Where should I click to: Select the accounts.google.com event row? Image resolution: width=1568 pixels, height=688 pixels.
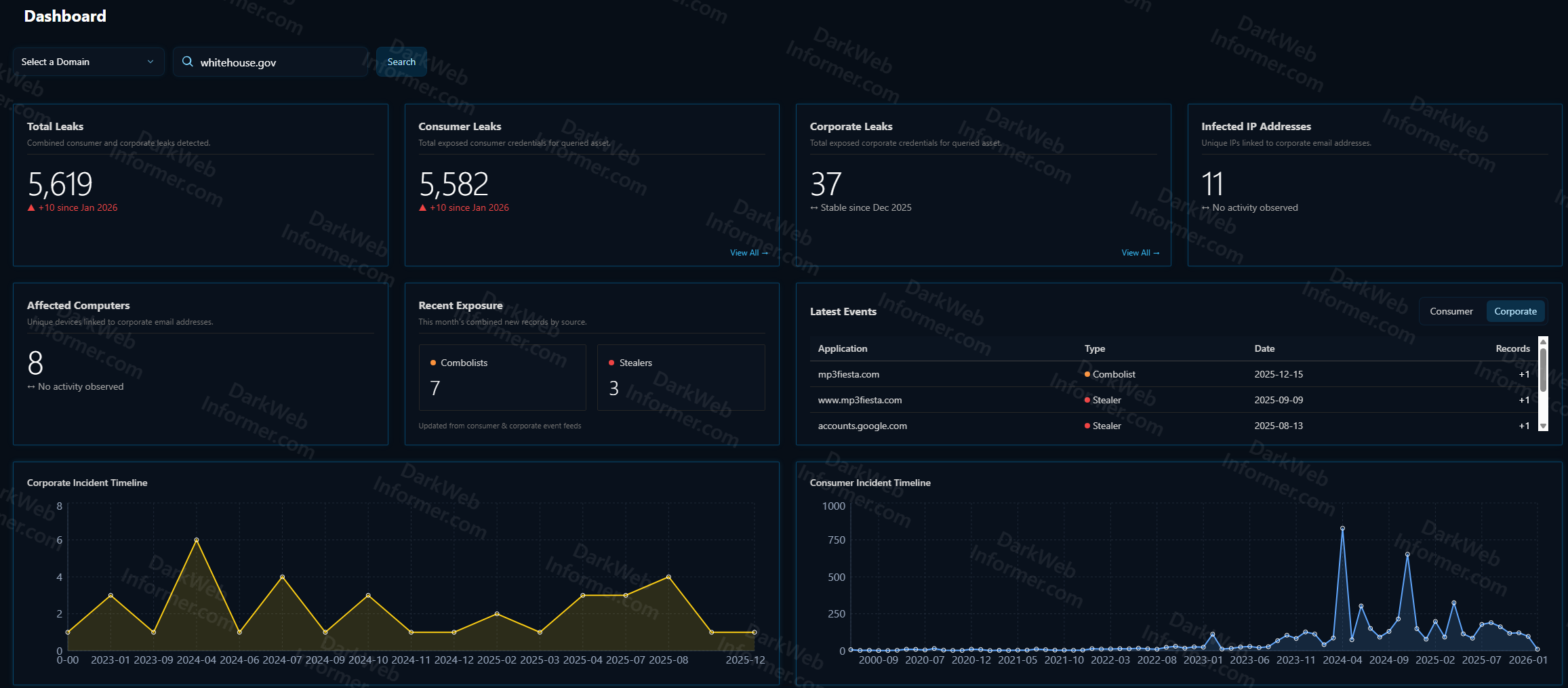(862, 426)
